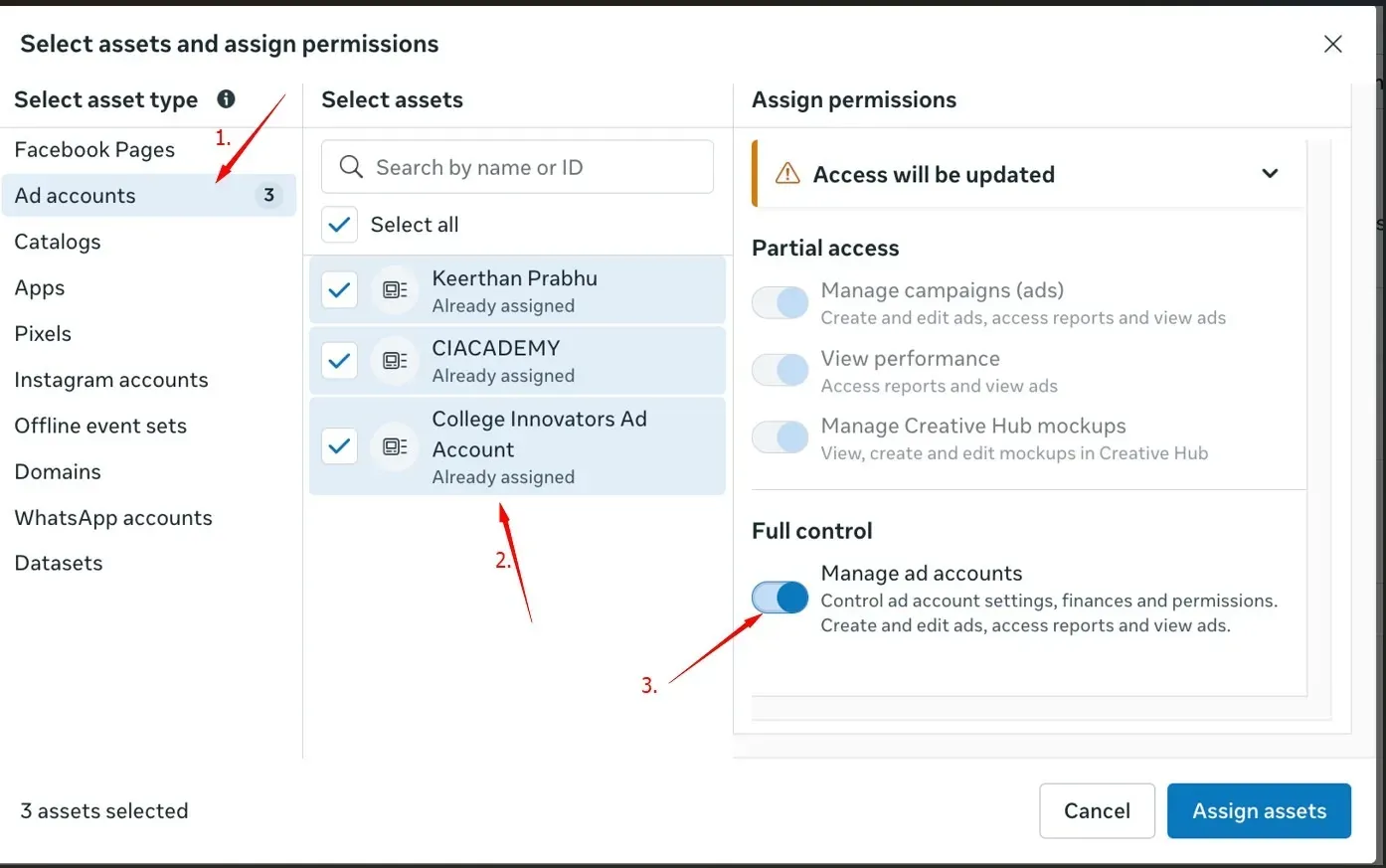The image size is (1386, 868).
Task: Toggle the Manage campaigns (ads) switch
Action: coord(780,302)
